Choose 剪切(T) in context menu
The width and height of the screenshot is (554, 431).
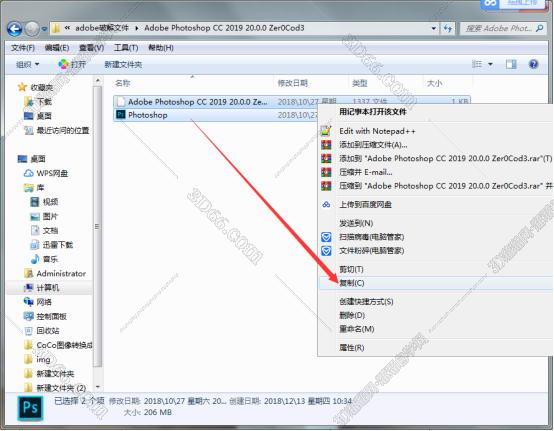[351, 270]
